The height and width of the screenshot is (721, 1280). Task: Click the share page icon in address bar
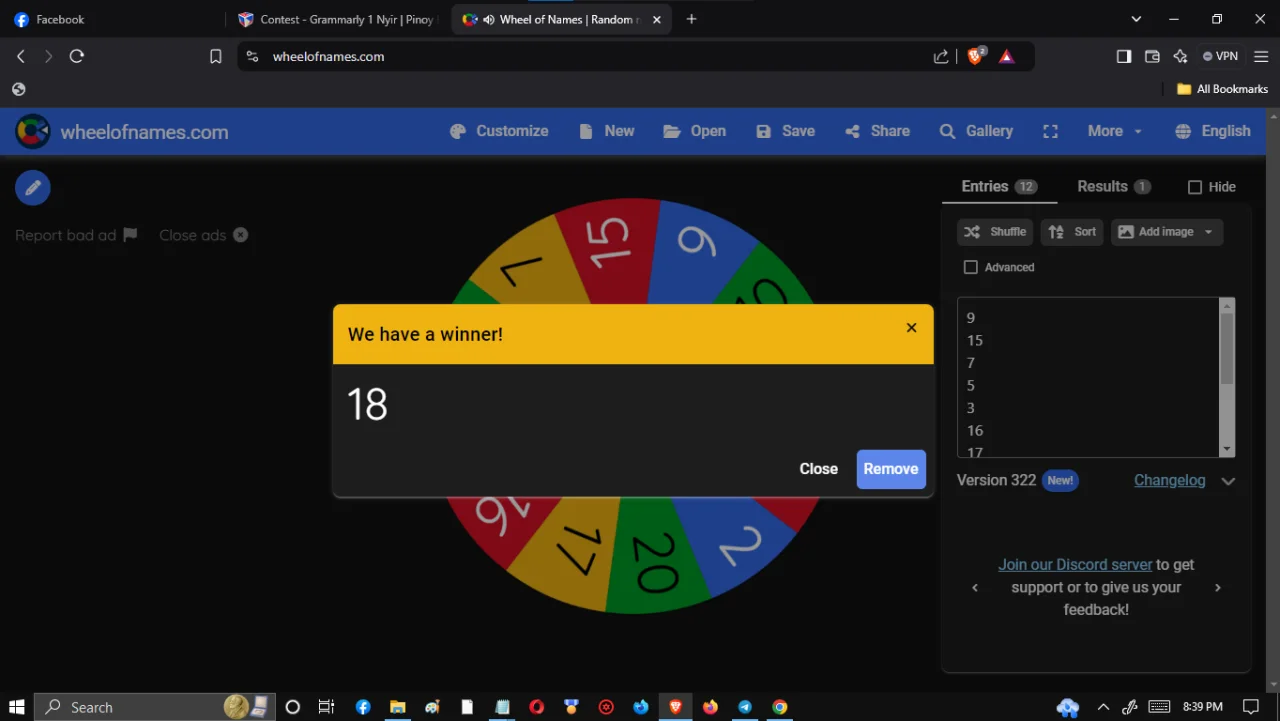click(941, 57)
